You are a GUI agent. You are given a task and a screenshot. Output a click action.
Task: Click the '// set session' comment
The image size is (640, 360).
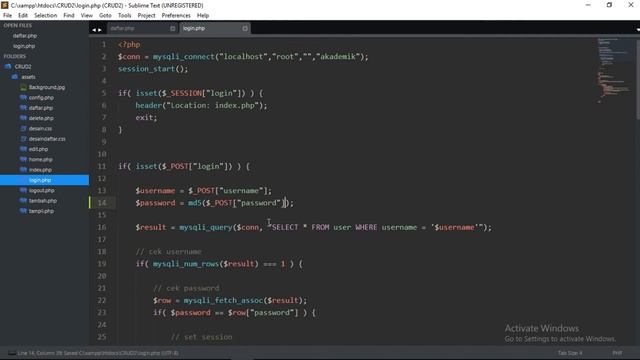tap(202, 337)
